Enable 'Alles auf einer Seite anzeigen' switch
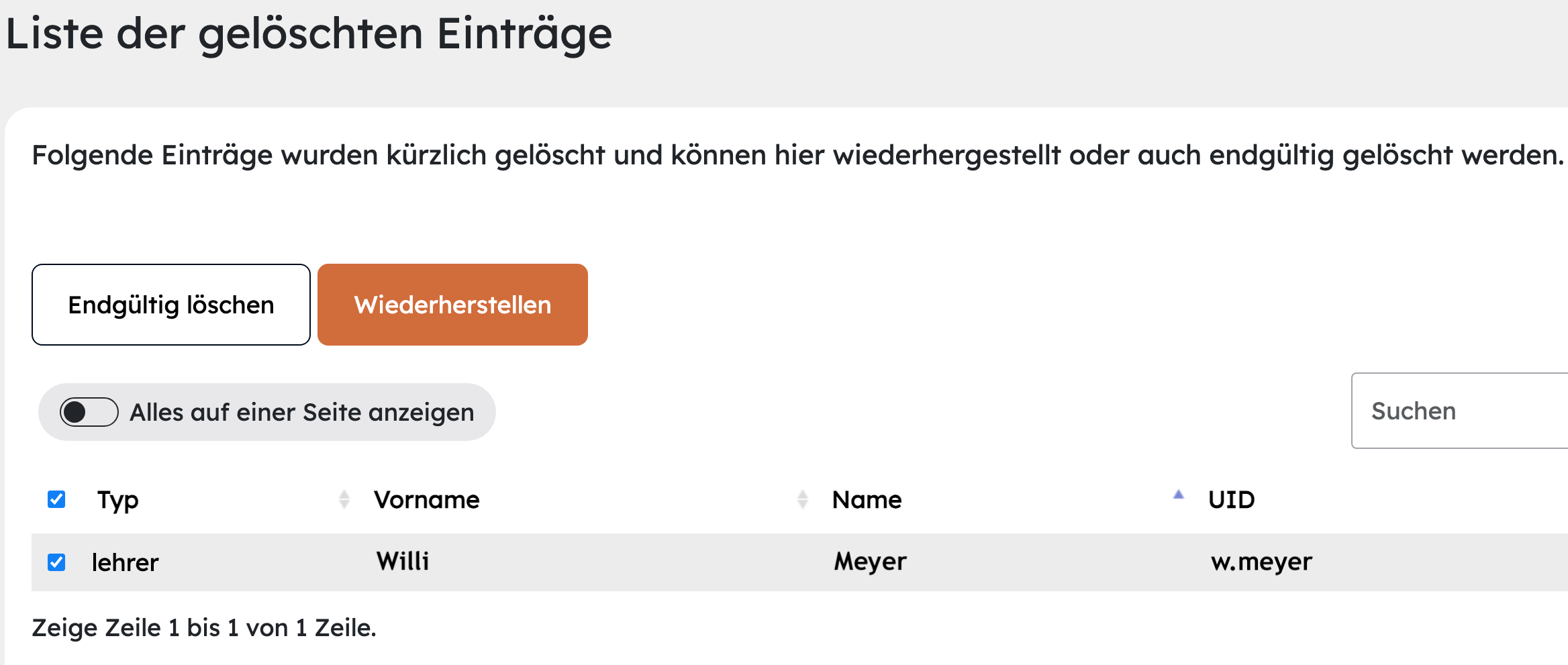The width and height of the screenshot is (1568, 665). (89, 412)
